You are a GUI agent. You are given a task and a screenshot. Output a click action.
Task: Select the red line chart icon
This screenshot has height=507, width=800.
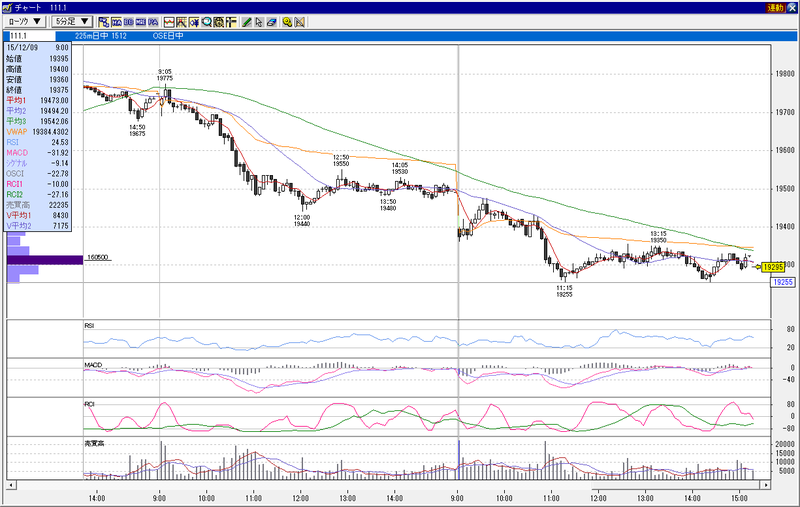point(169,22)
